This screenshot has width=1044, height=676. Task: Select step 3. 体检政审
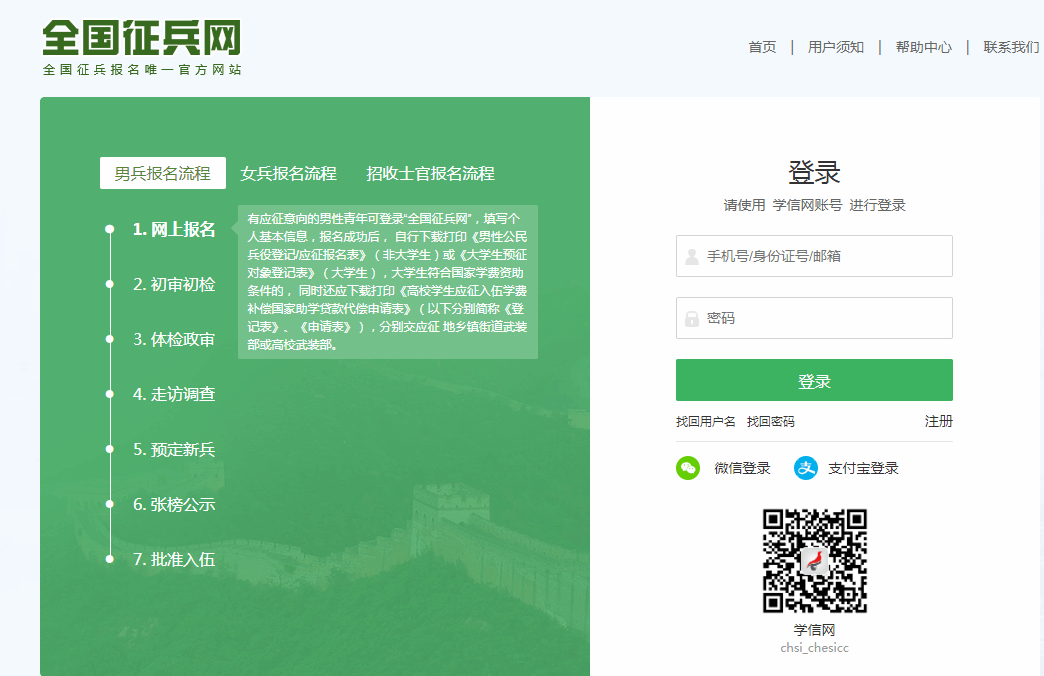[174, 339]
